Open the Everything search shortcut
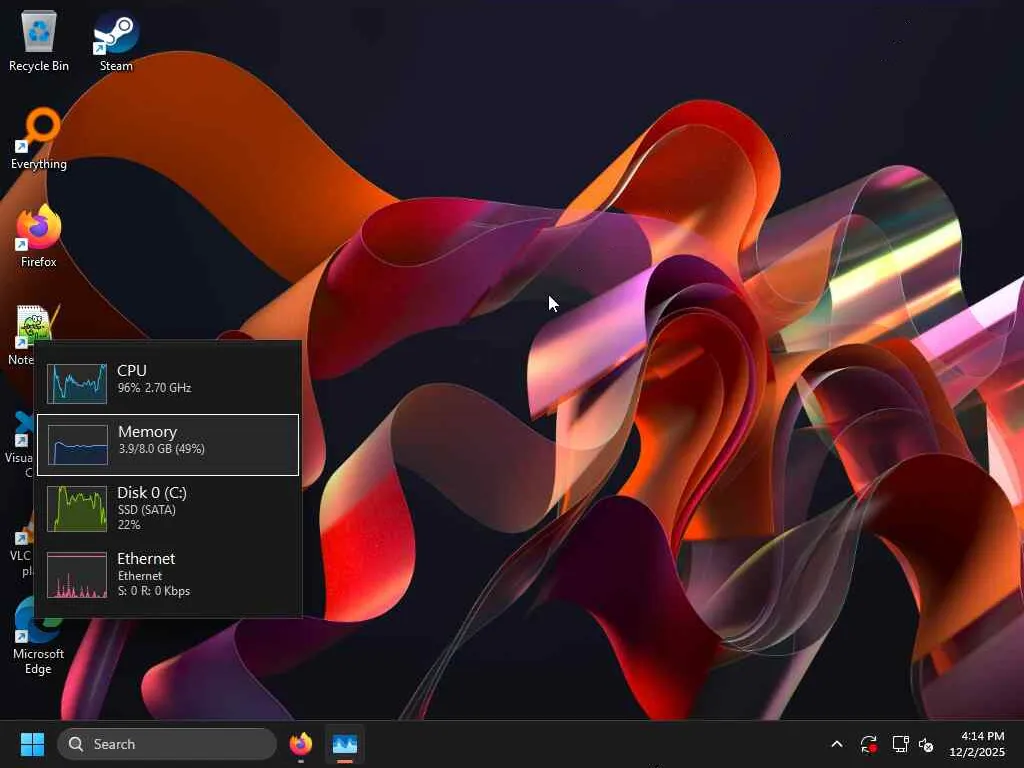This screenshot has width=1024, height=768. [x=39, y=139]
